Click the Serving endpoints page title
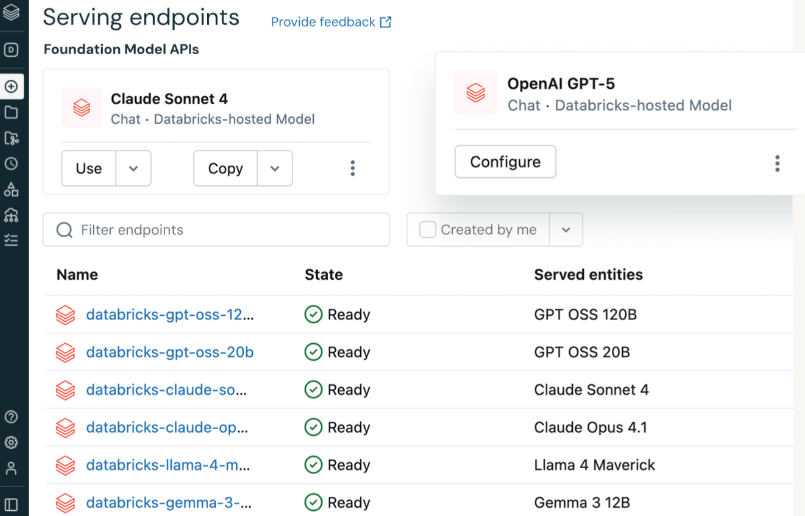This screenshot has width=805, height=516. click(x=141, y=18)
